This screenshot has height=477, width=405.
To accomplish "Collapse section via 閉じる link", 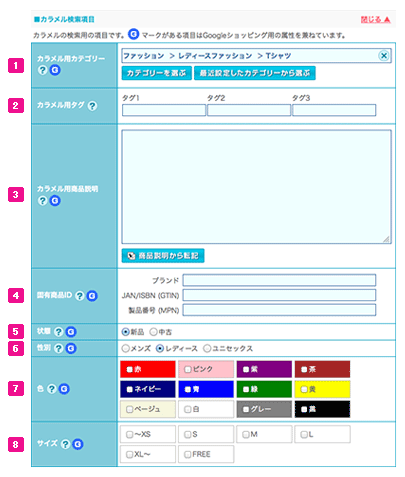I will tap(375, 20).
